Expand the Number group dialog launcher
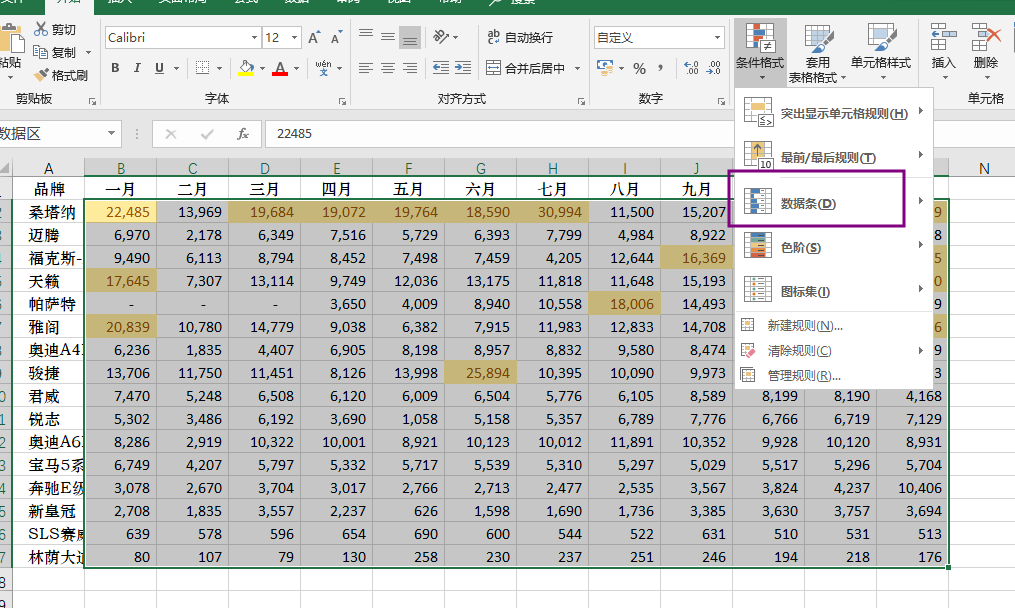The image size is (1015, 608). [x=721, y=102]
